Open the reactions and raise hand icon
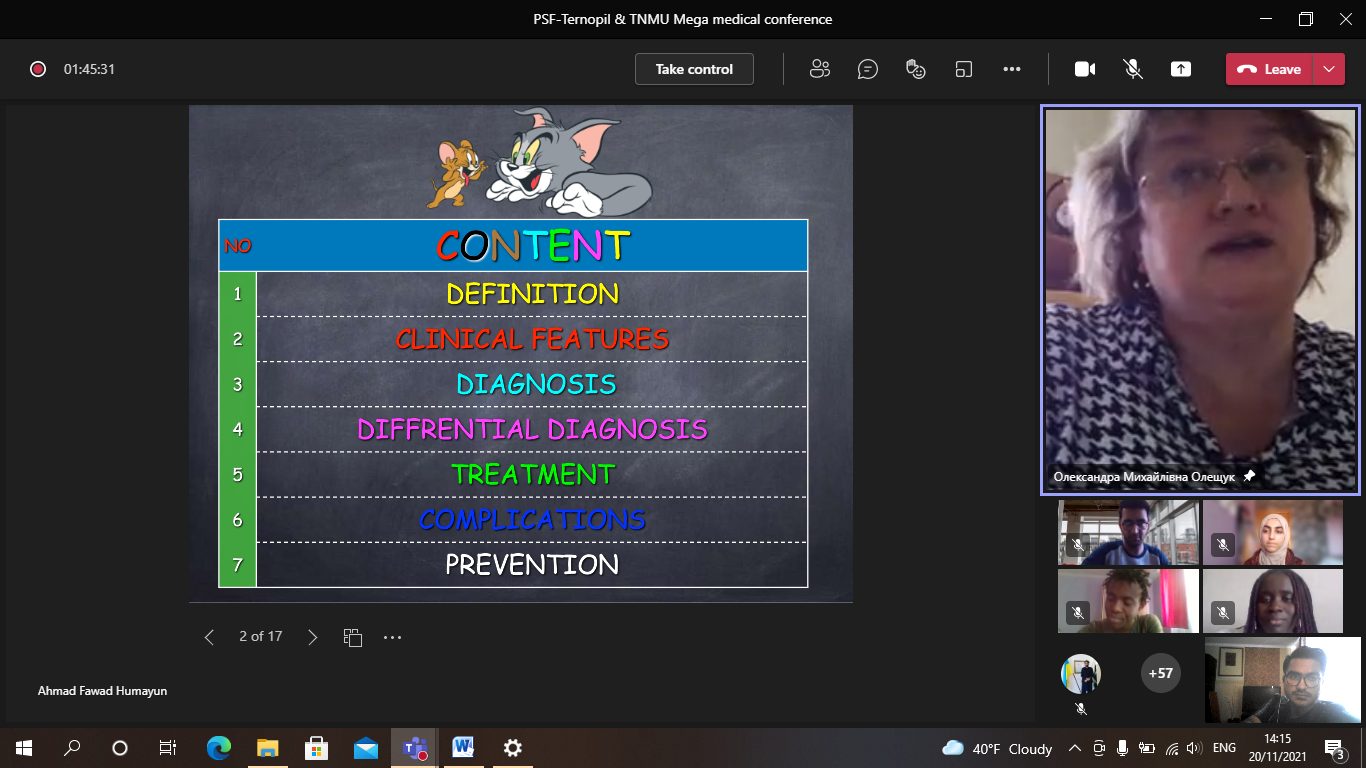 [915, 69]
